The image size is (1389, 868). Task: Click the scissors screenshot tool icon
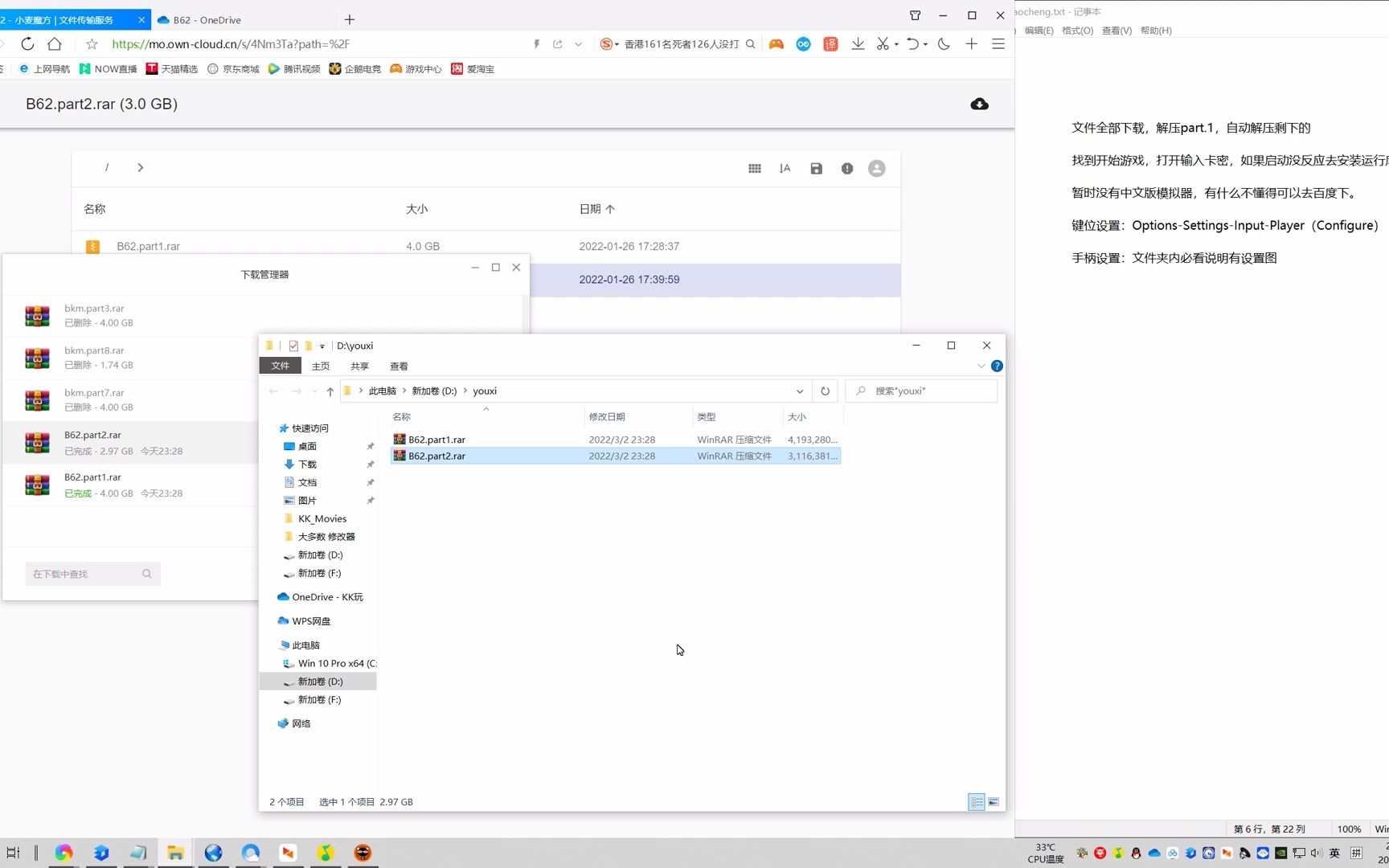click(883, 44)
